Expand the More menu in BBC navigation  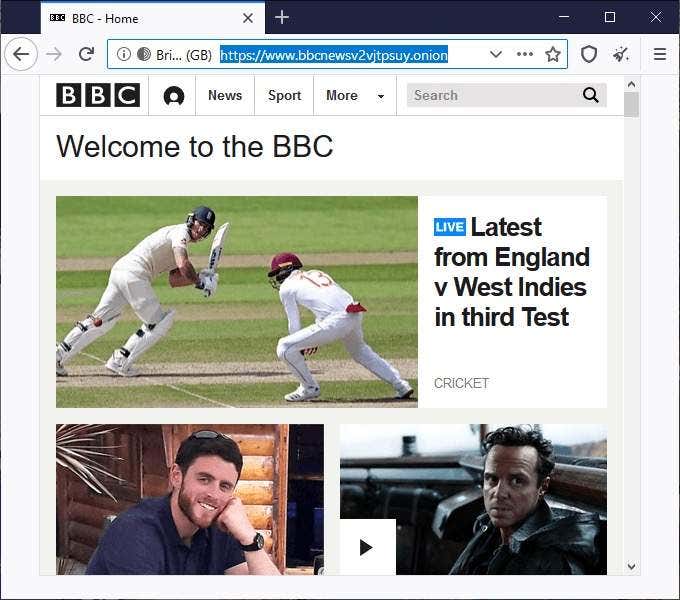[x=355, y=95]
